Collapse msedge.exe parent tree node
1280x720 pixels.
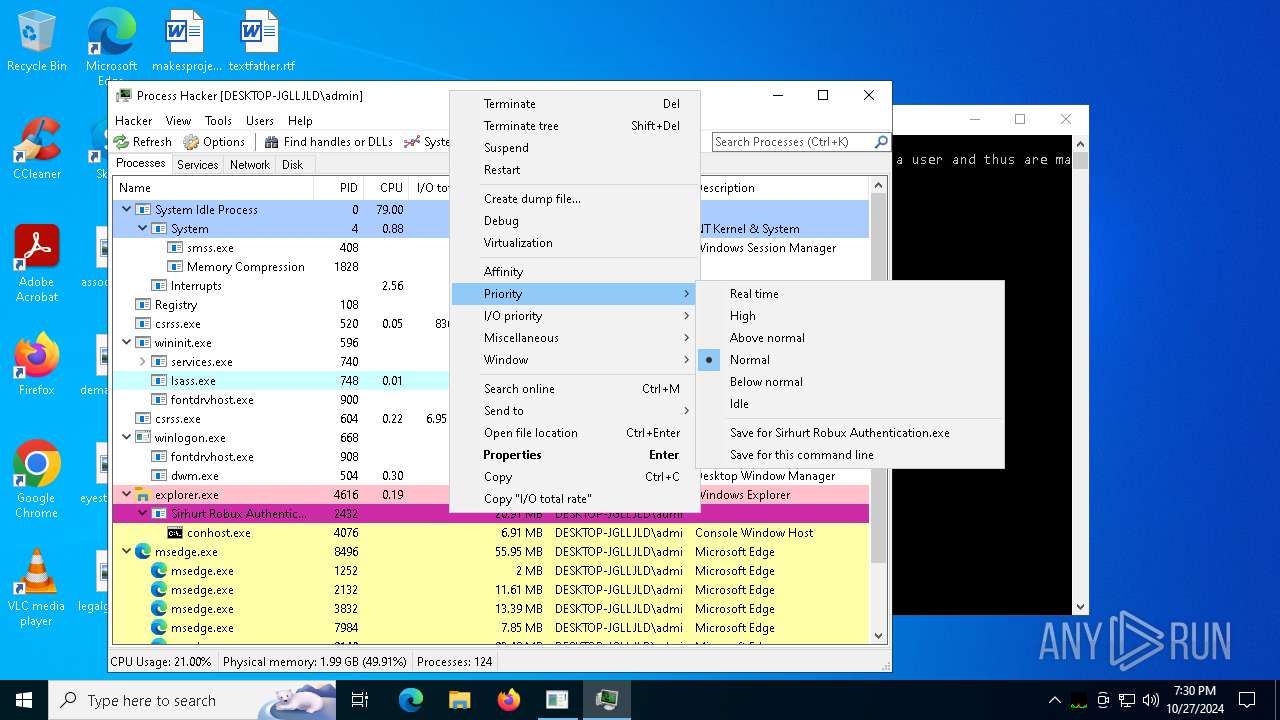tap(126, 552)
